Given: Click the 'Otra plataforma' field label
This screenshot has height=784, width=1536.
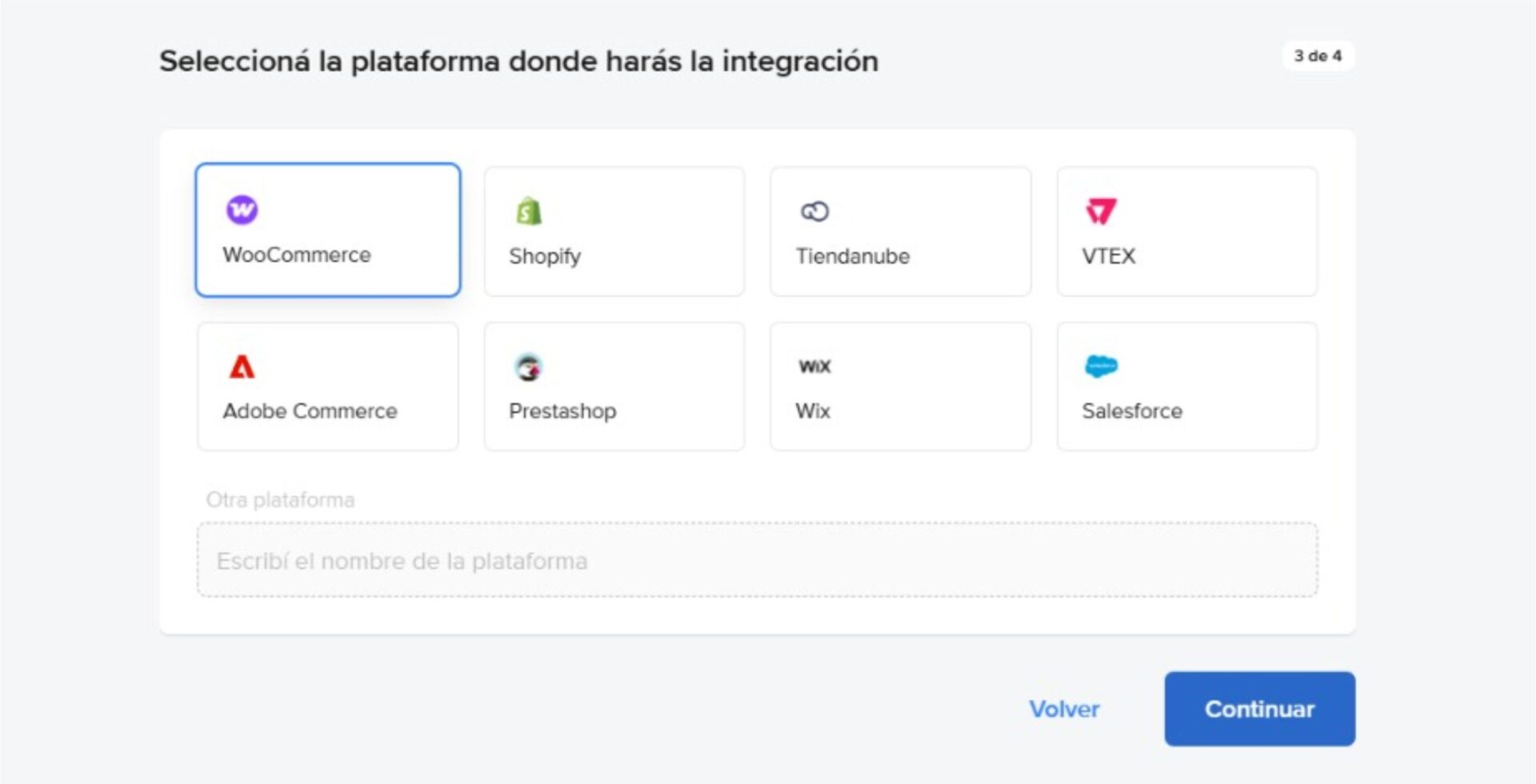Looking at the screenshot, I should tap(280, 500).
